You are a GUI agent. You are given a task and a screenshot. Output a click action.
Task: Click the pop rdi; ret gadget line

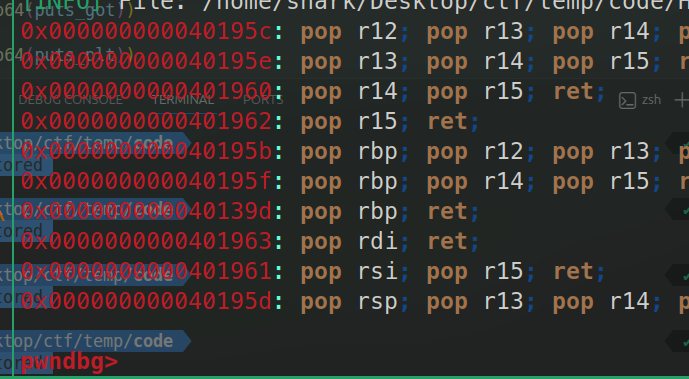pos(250,241)
